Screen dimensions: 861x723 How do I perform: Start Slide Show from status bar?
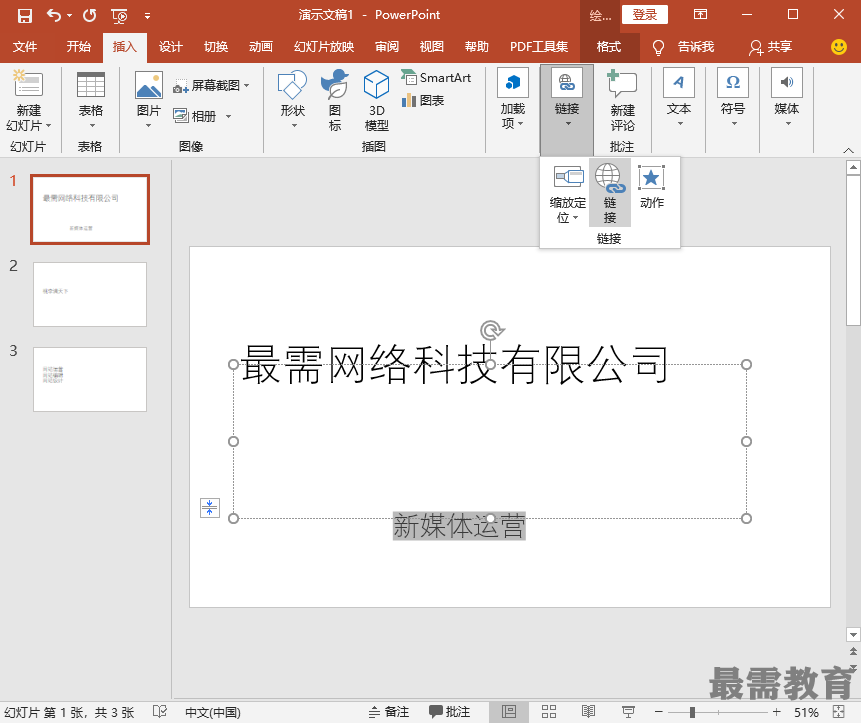point(628,712)
